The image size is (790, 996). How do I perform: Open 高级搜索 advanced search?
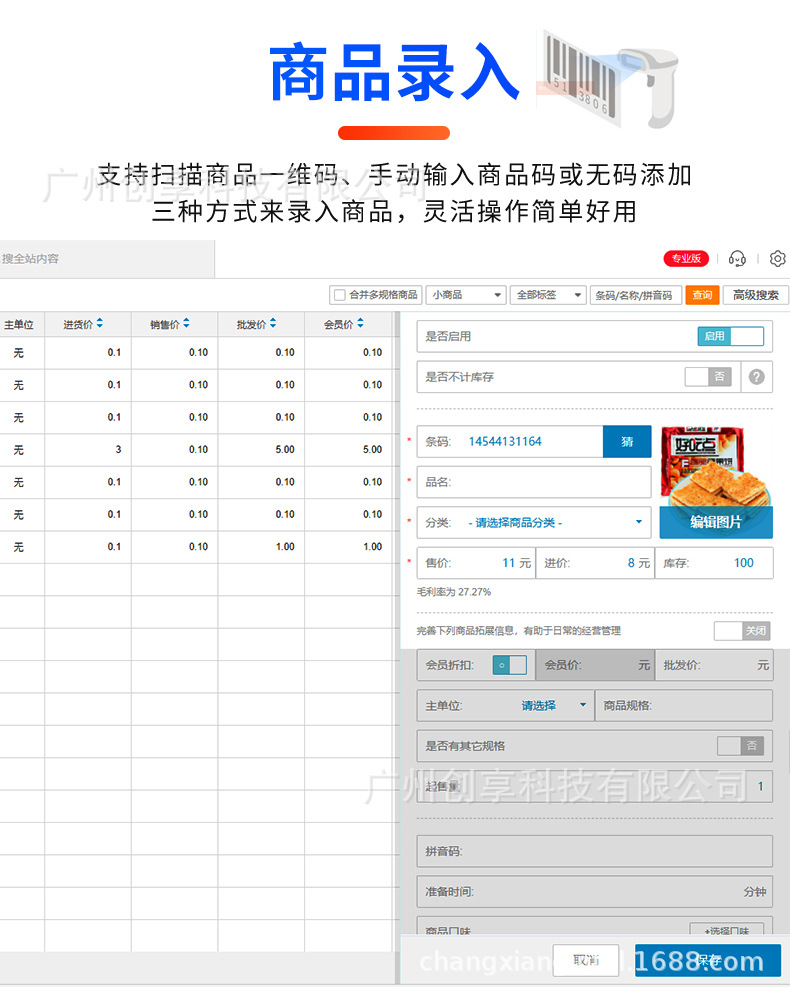(x=755, y=295)
